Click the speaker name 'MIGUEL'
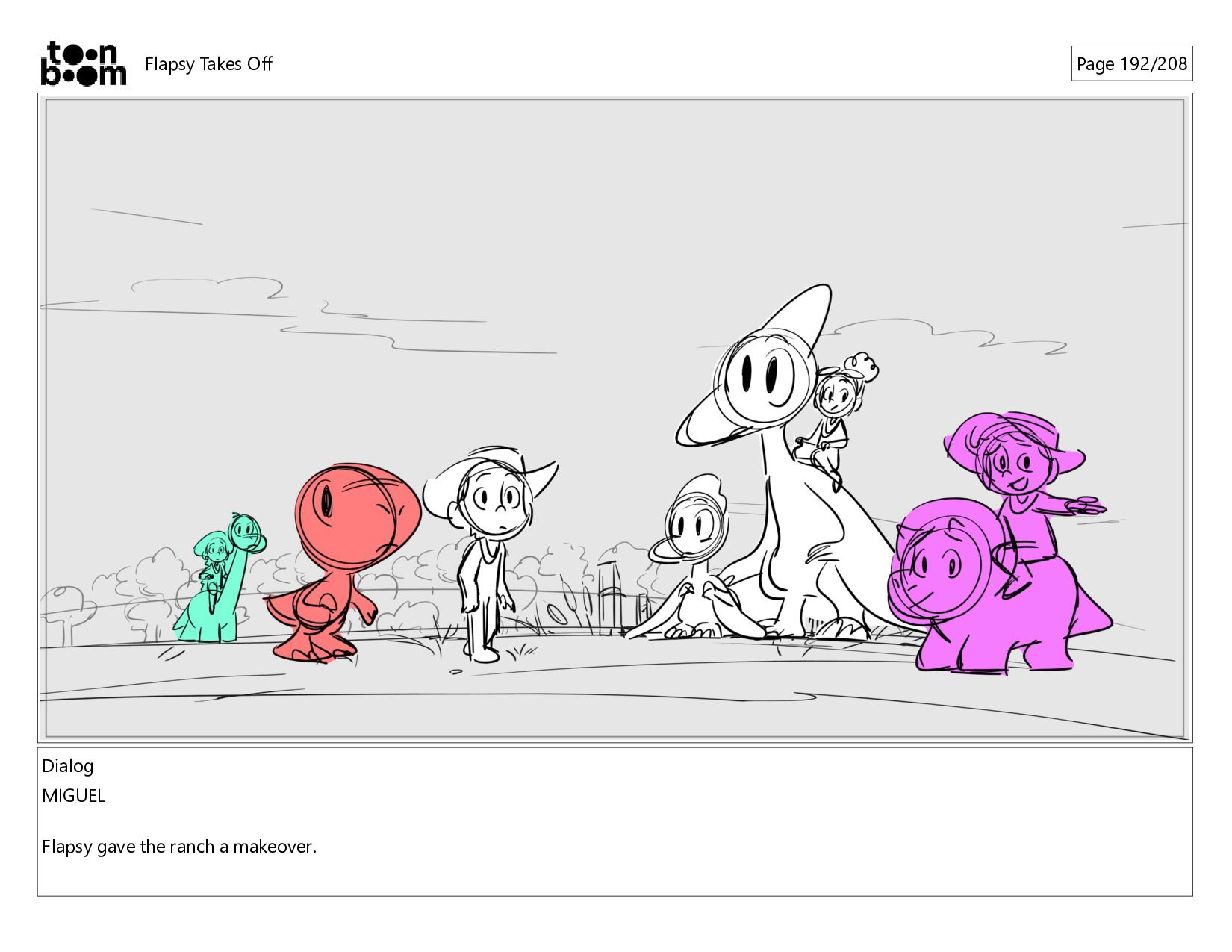 coord(74,796)
